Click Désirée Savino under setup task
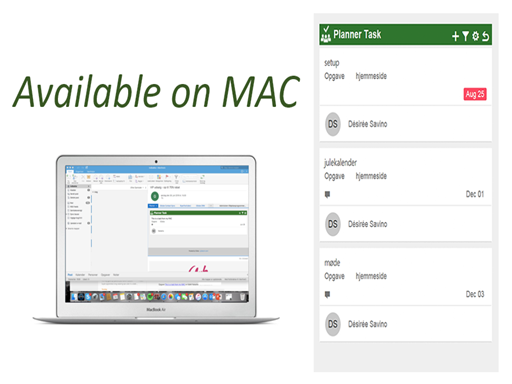512x384 pixels. pos(368,124)
